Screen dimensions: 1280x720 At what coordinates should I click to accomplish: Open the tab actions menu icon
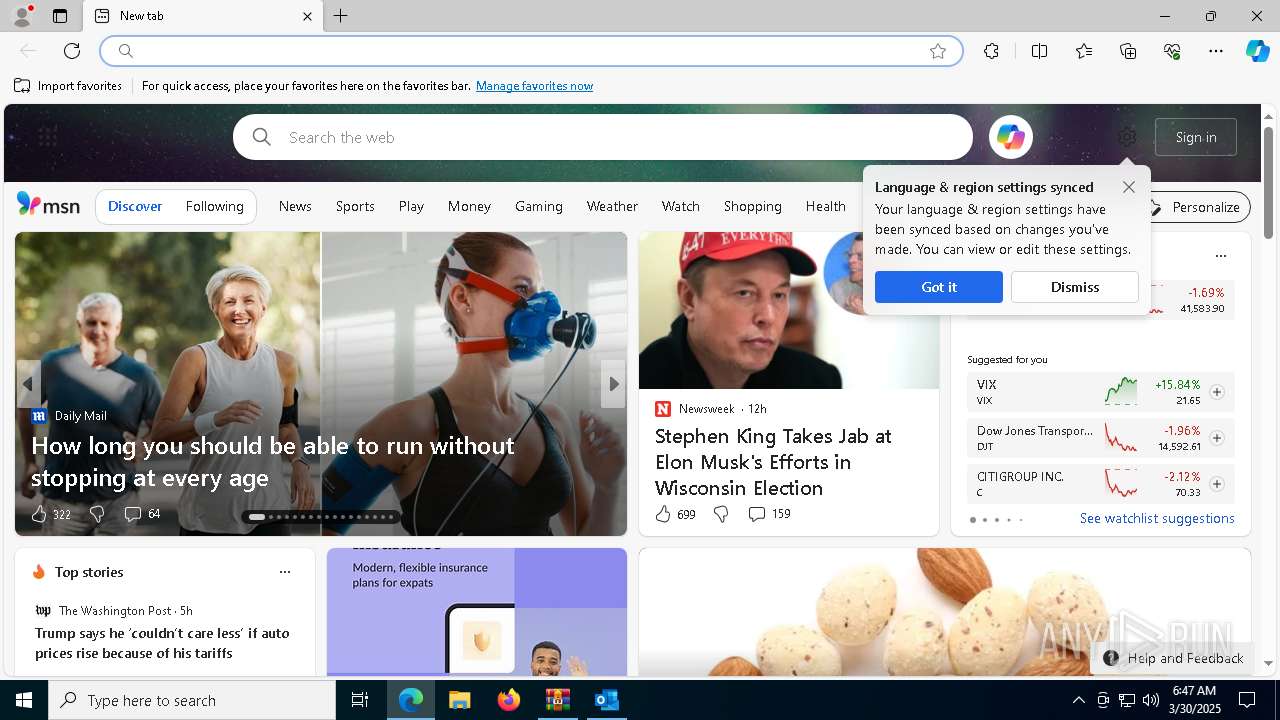60,16
